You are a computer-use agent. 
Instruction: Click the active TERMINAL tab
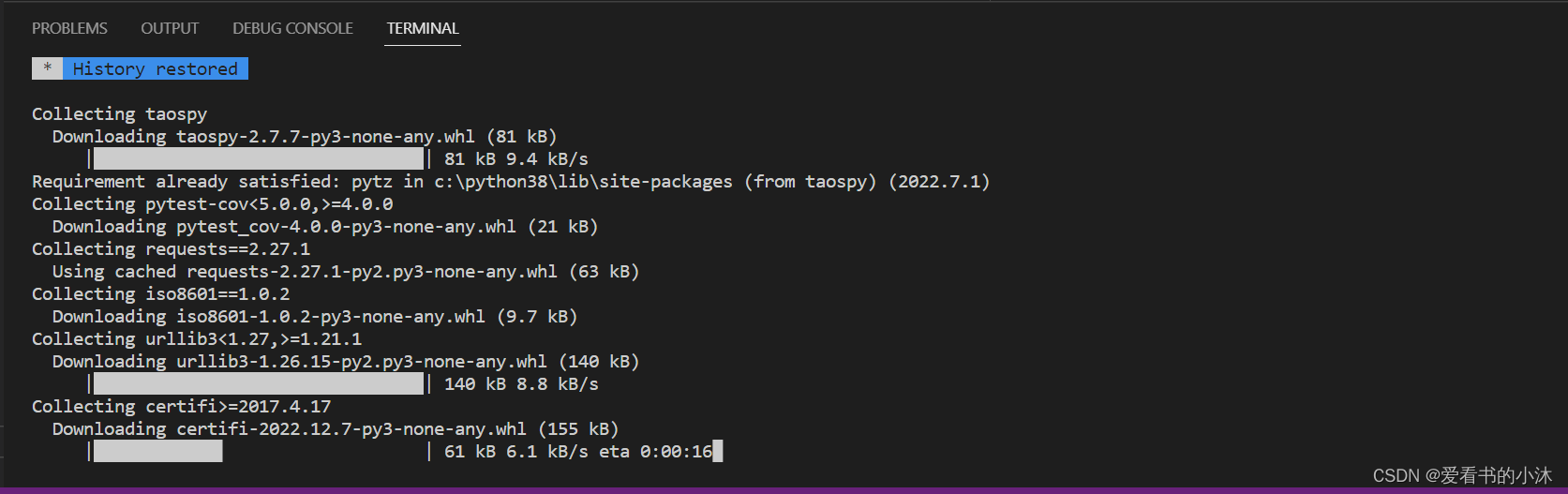coord(423,28)
